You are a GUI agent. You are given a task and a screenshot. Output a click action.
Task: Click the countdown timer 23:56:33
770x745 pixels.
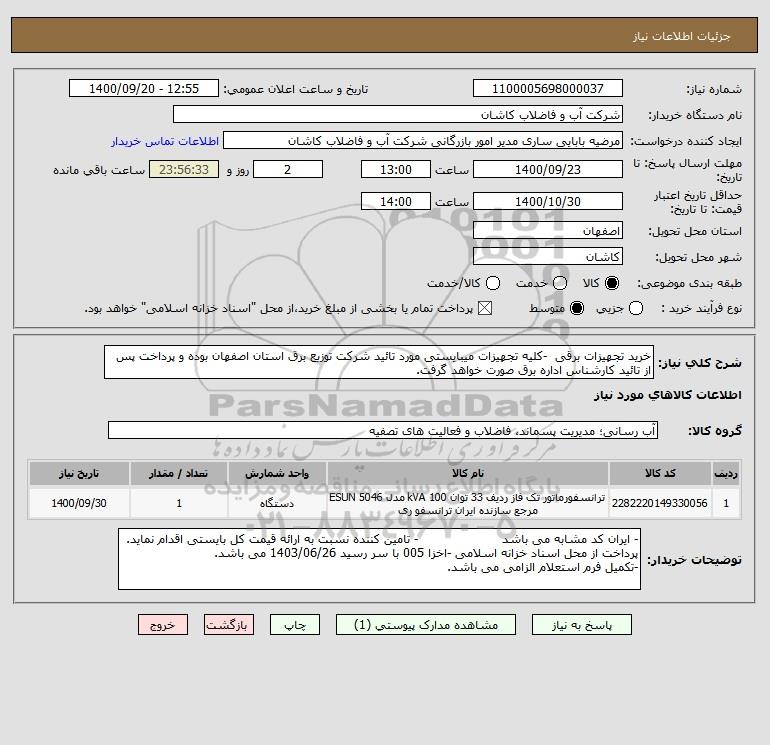(184, 169)
